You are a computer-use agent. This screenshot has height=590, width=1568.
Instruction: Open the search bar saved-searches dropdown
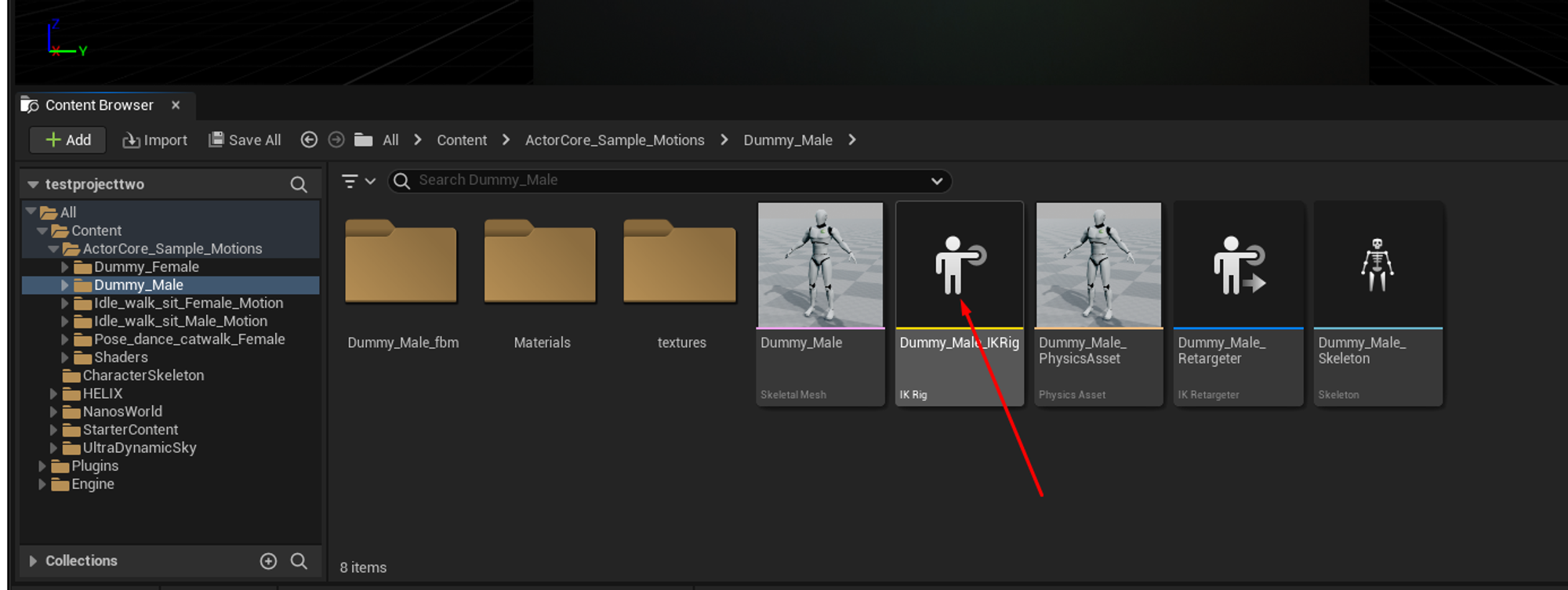[x=936, y=181]
